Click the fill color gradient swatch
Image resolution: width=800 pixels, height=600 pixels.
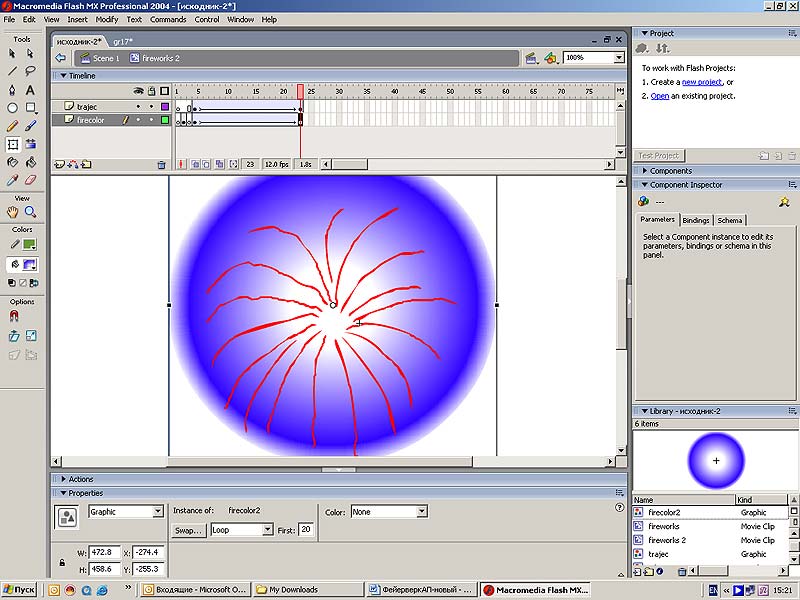click(x=30, y=265)
